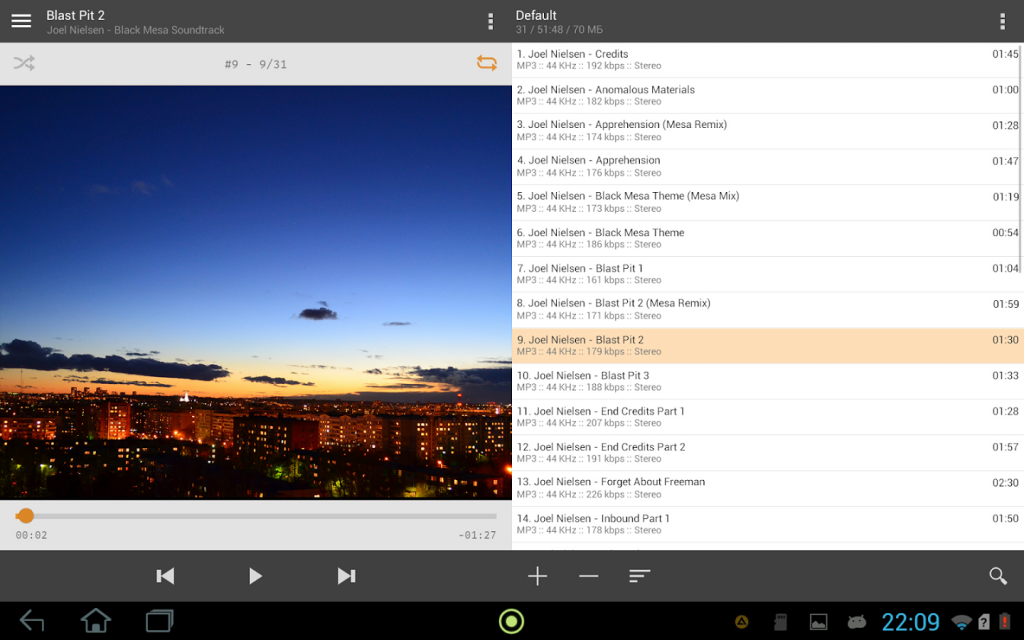Remove tracks using the minus icon
This screenshot has width=1024, height=640.
point(588,576)
